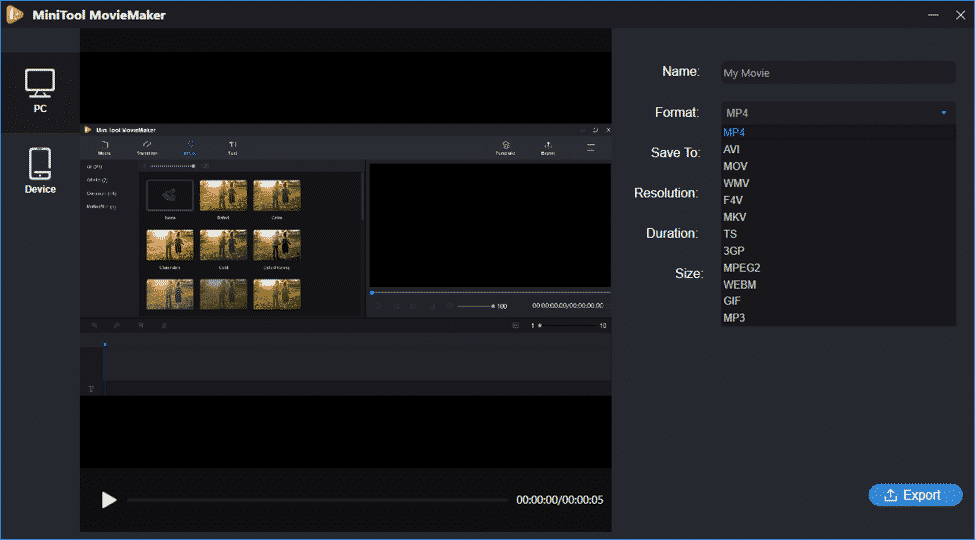Click the preview playback progress bar
The height and width of the screenshot is (540, 975).
click(x=317, y=500)
